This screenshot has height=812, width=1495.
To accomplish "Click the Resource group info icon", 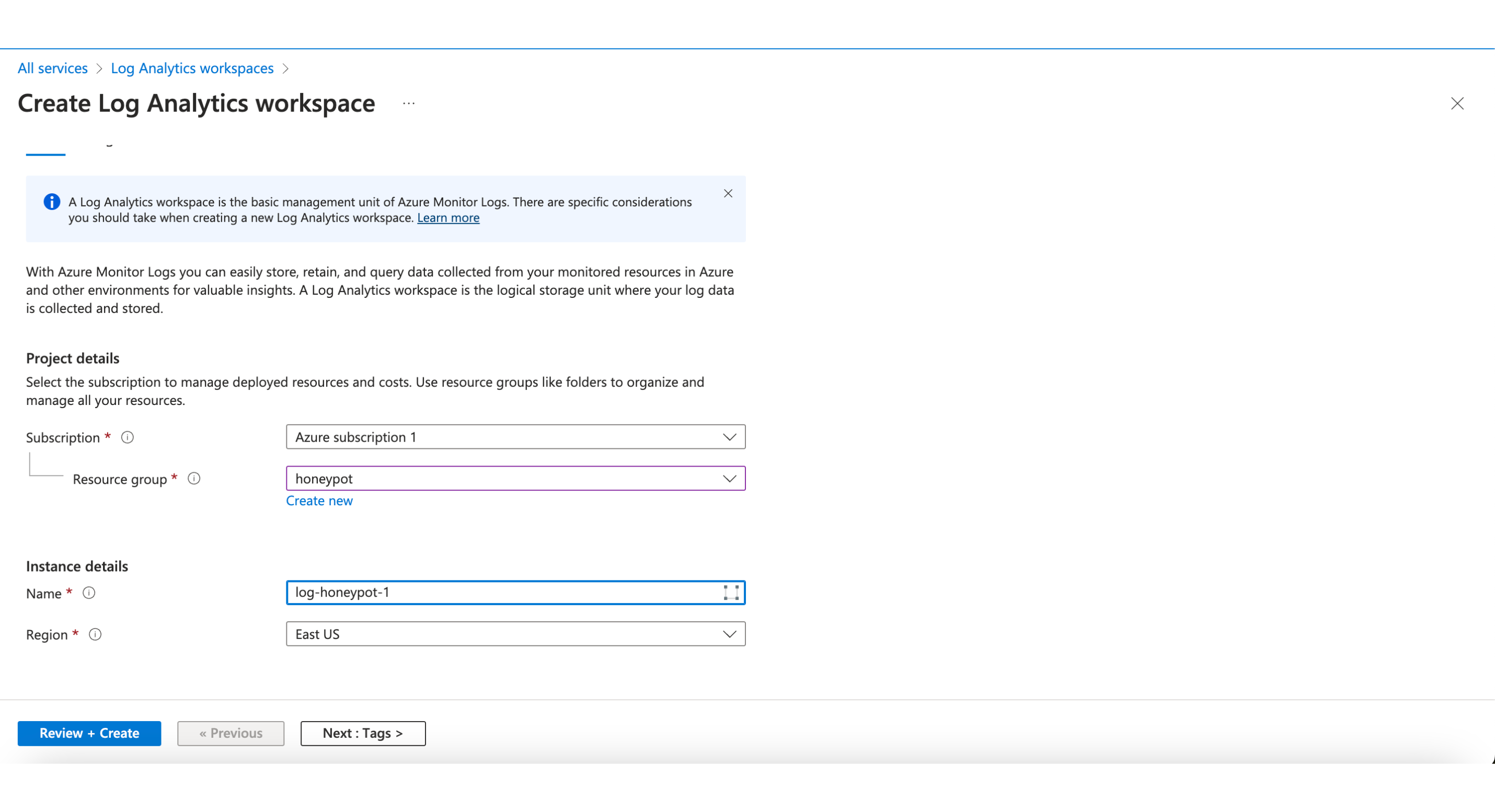I will click(194, 479).
